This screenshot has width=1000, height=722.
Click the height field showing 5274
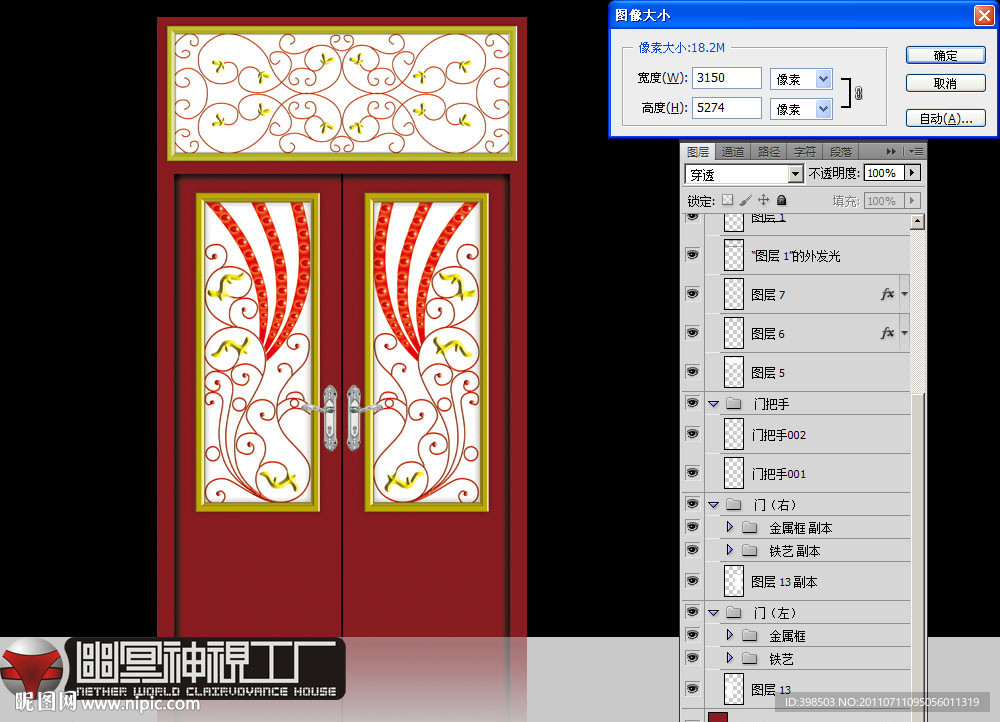point(726,108)
